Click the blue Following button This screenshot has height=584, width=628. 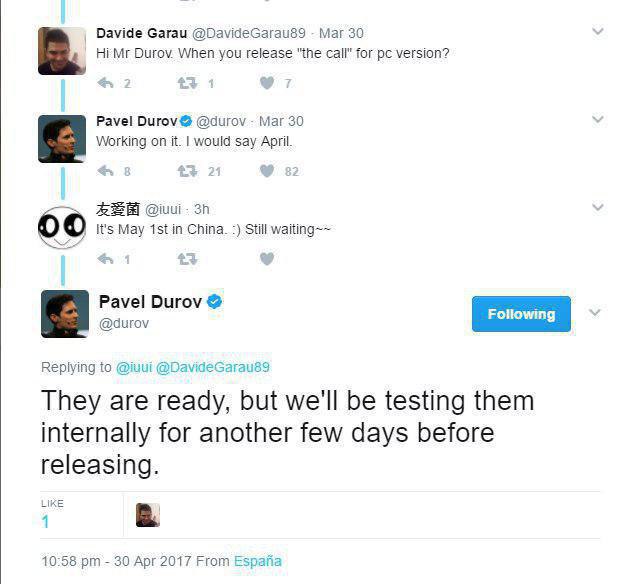tap(521, 314)
